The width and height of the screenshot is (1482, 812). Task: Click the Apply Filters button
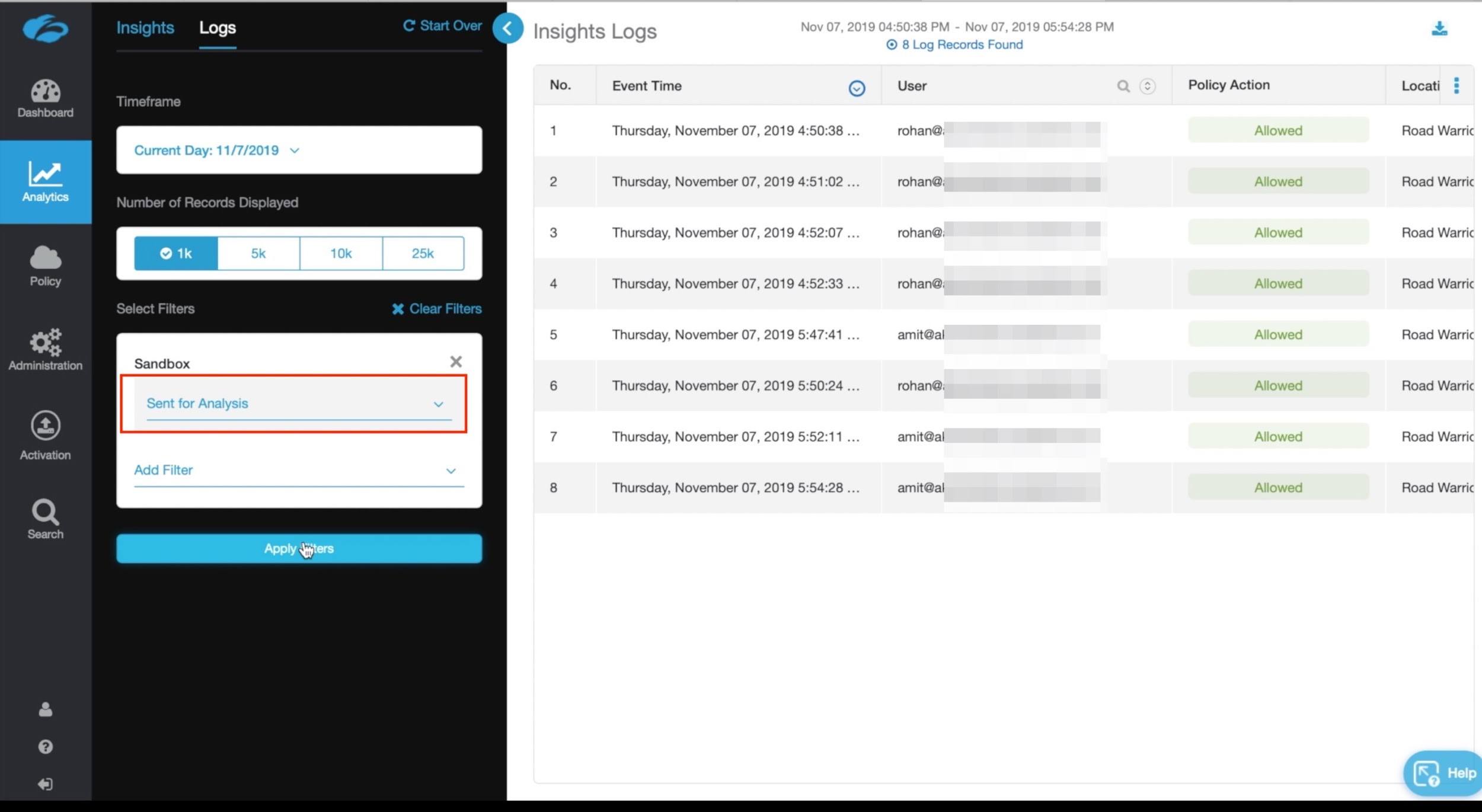(299, 548)
